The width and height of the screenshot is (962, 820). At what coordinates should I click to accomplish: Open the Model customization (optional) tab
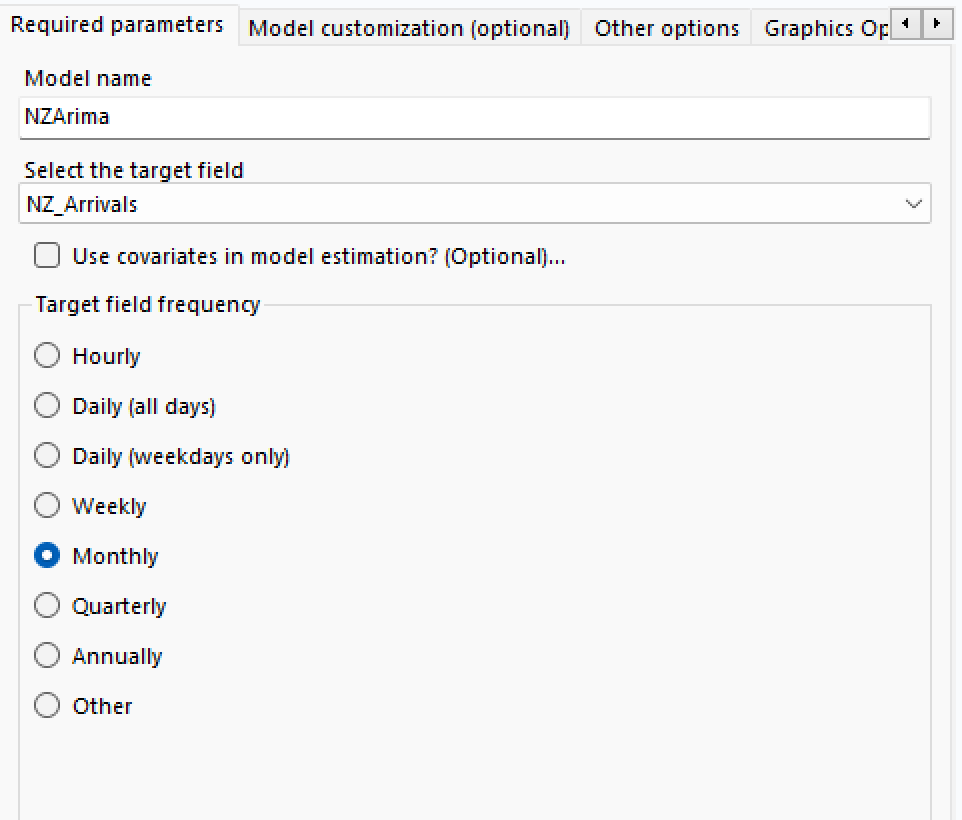tap(409, 28)
